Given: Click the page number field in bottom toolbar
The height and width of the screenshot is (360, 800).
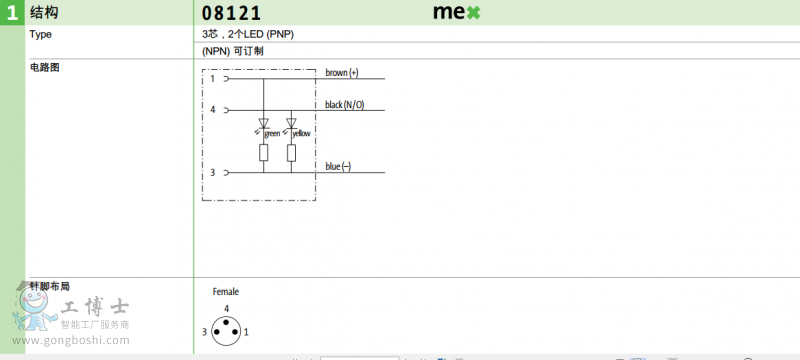Looking at the screenshot, I should (359, 358).
